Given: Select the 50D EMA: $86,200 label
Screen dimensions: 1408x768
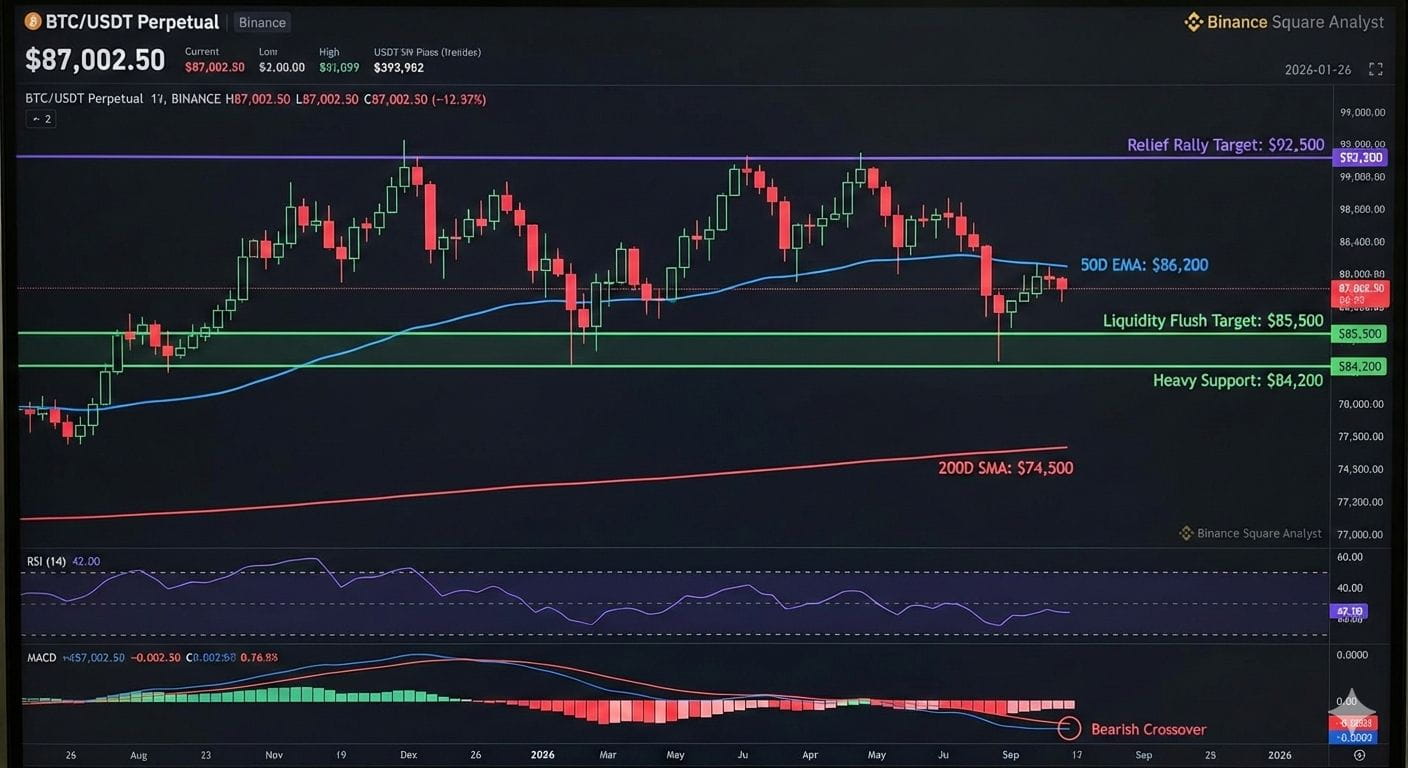Looking at the screenshot, I should pyautogui.click(x=1144, y=265).
